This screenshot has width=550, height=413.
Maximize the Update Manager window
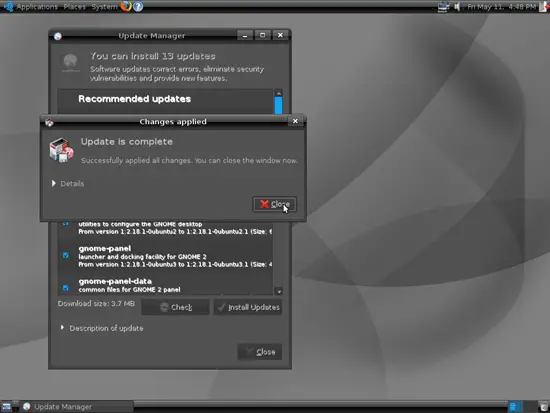tap(262, 35)
